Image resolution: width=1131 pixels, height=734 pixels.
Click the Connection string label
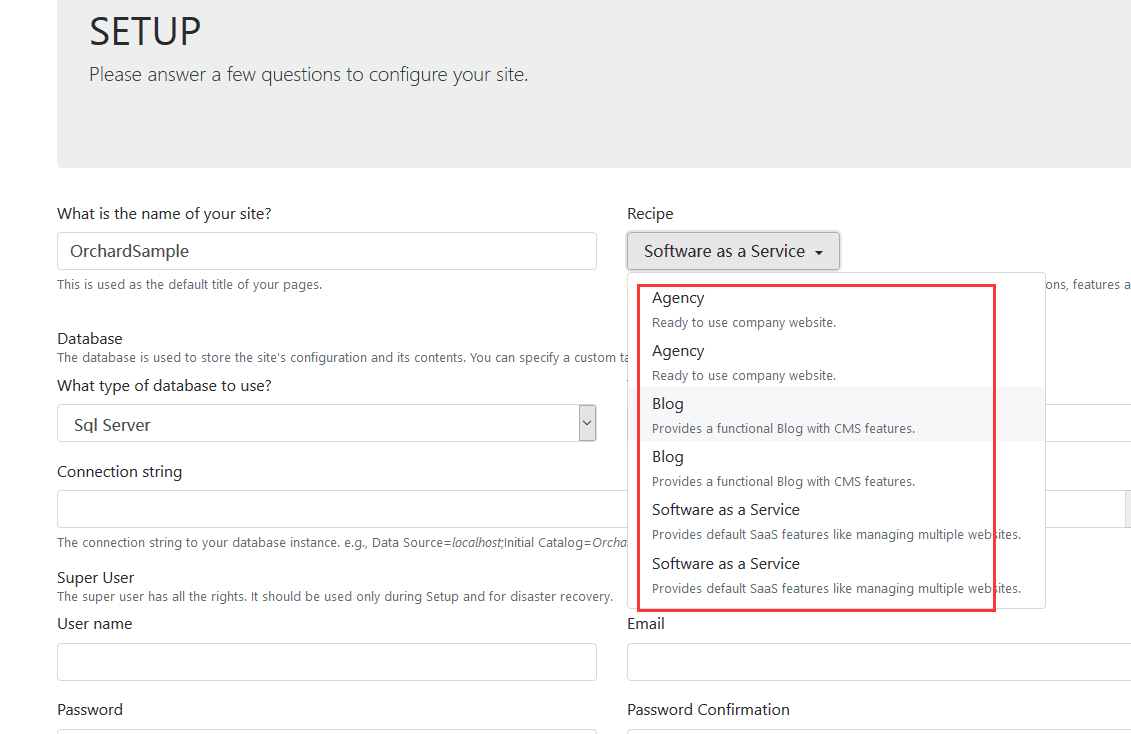pos(120,472)
